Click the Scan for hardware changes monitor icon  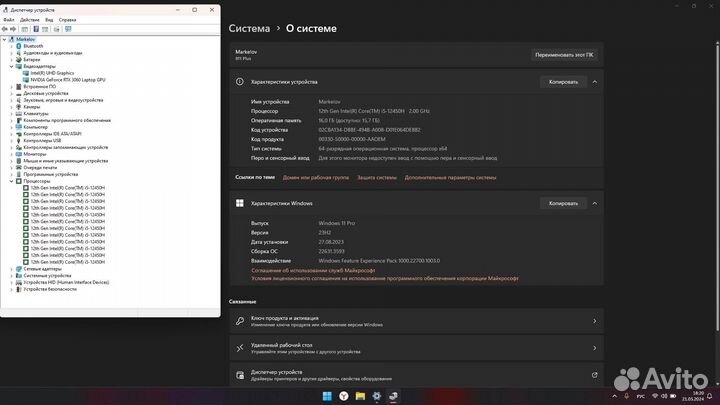68,29
